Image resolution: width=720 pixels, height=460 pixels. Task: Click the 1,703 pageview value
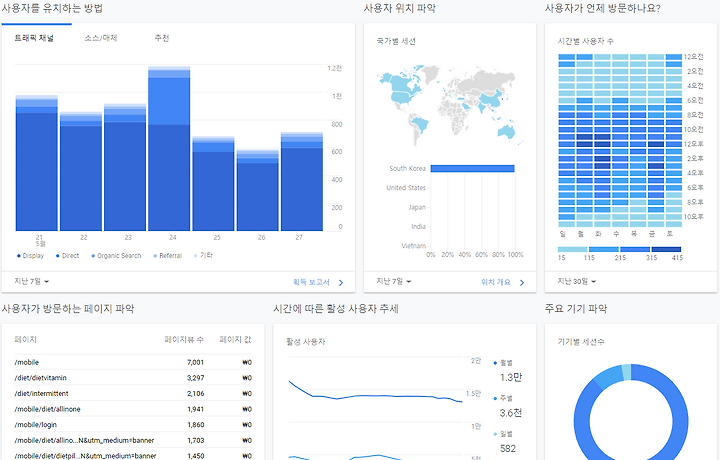[x=195, y=440]
